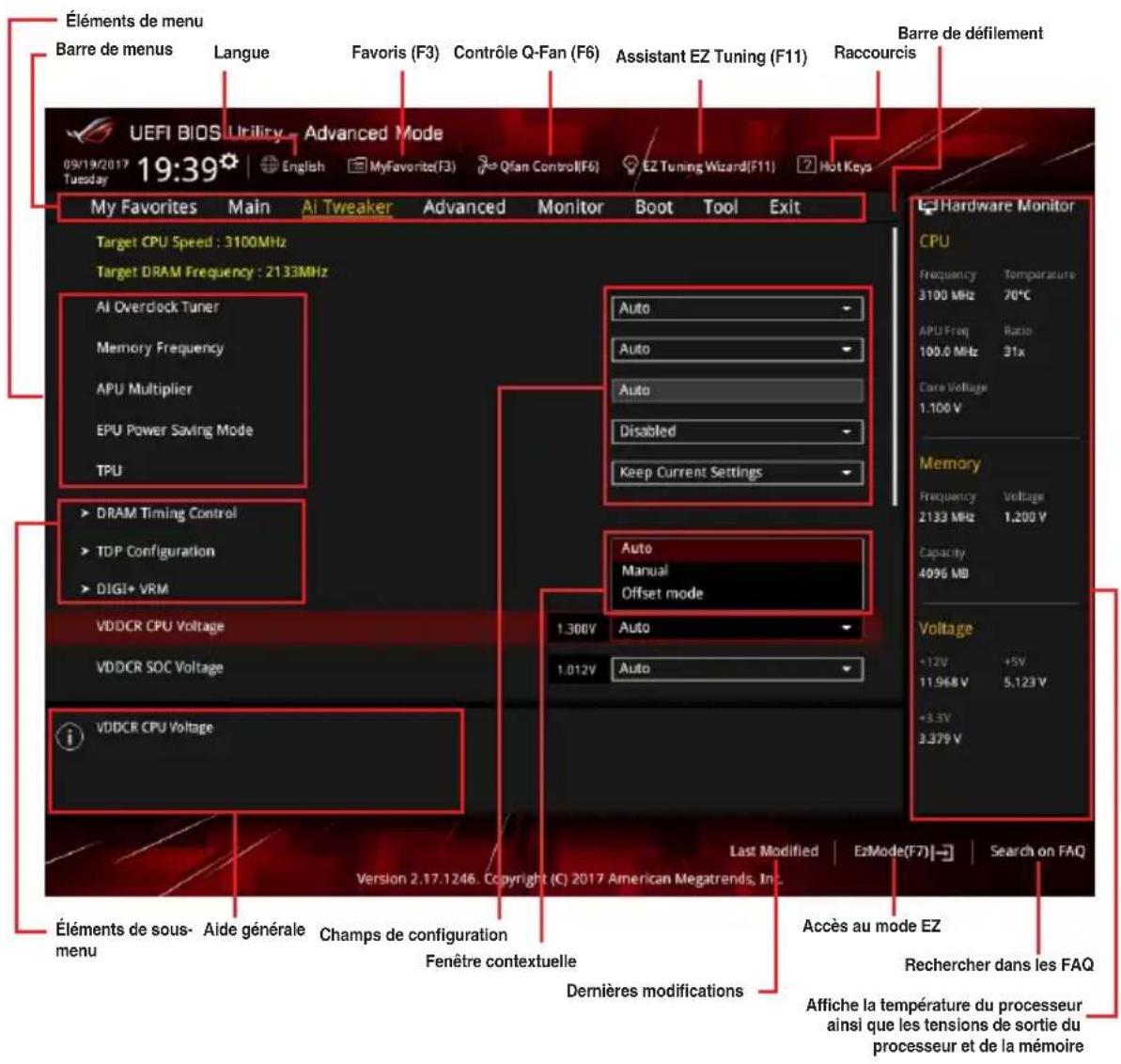Click Target CPU Speed : 3100MHz text

coord(191,243)
